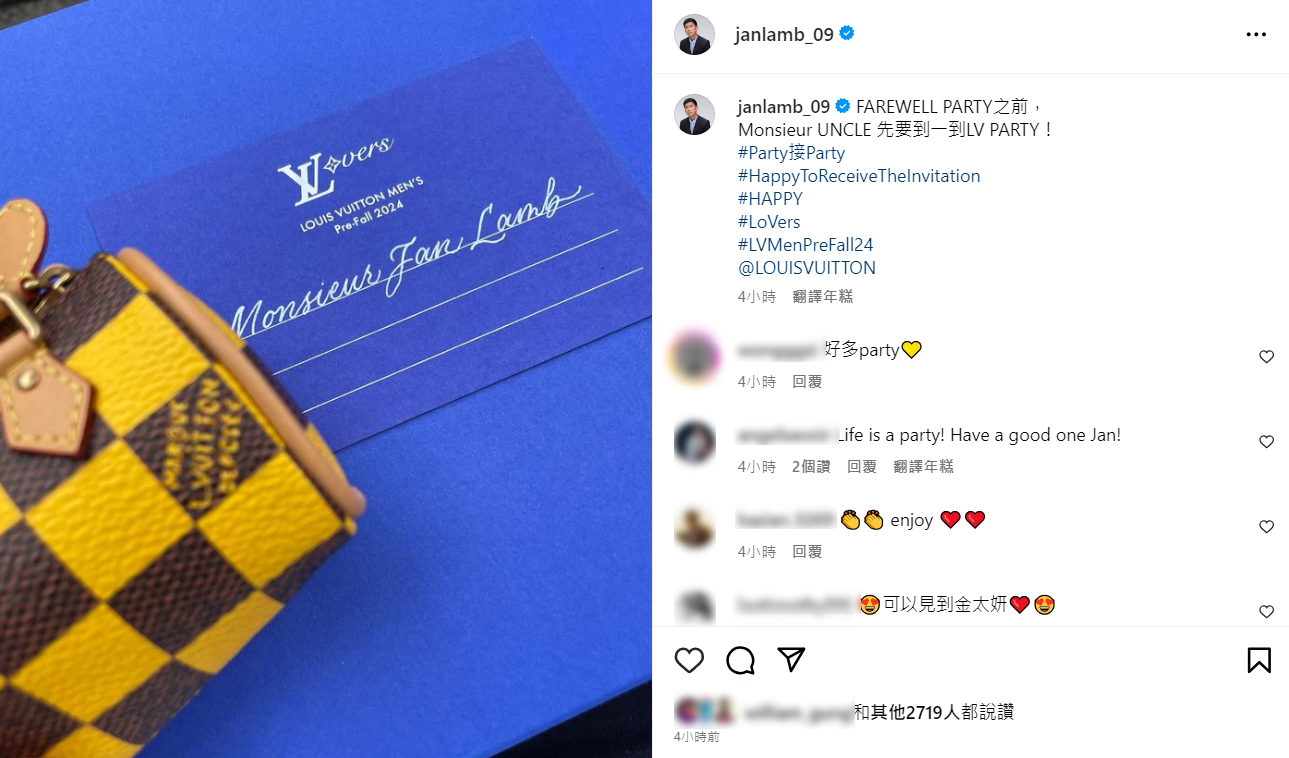Translate the caption using 翻譯年糕
This screenshot has width=1289, height=758.
[823, 297]
